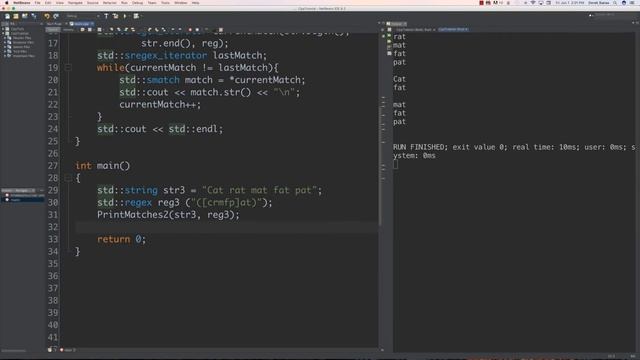Select the Navigator panel tab
Viewport: 640px width, 360px height.
point(18,191)
